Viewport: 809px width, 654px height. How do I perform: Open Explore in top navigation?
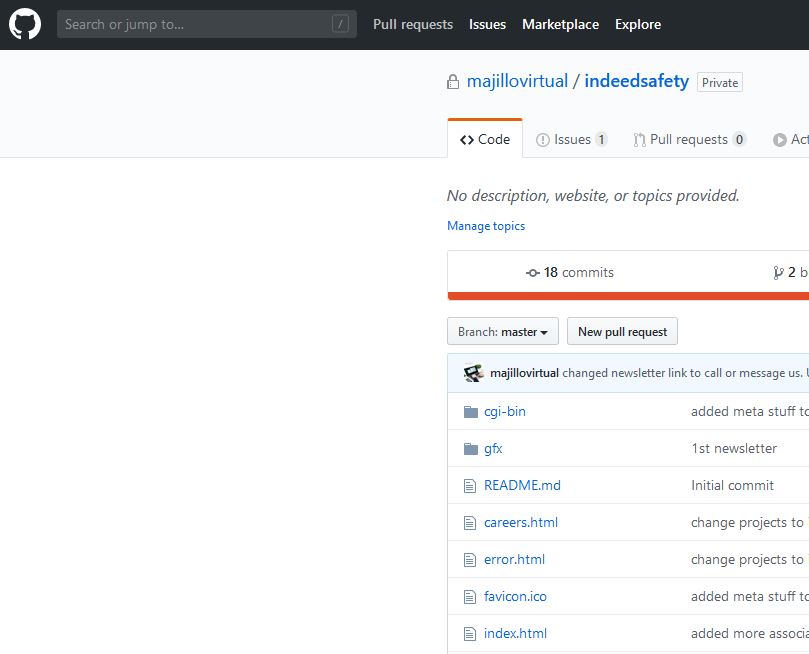pos(638,24)
